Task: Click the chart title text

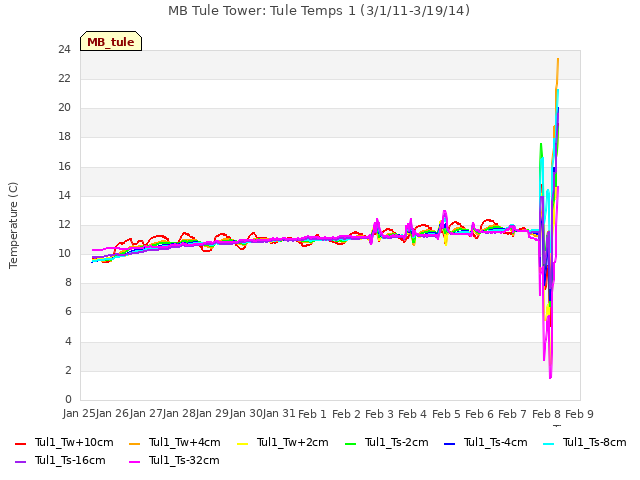Action: pyautogui.click(x=319, y=11)
